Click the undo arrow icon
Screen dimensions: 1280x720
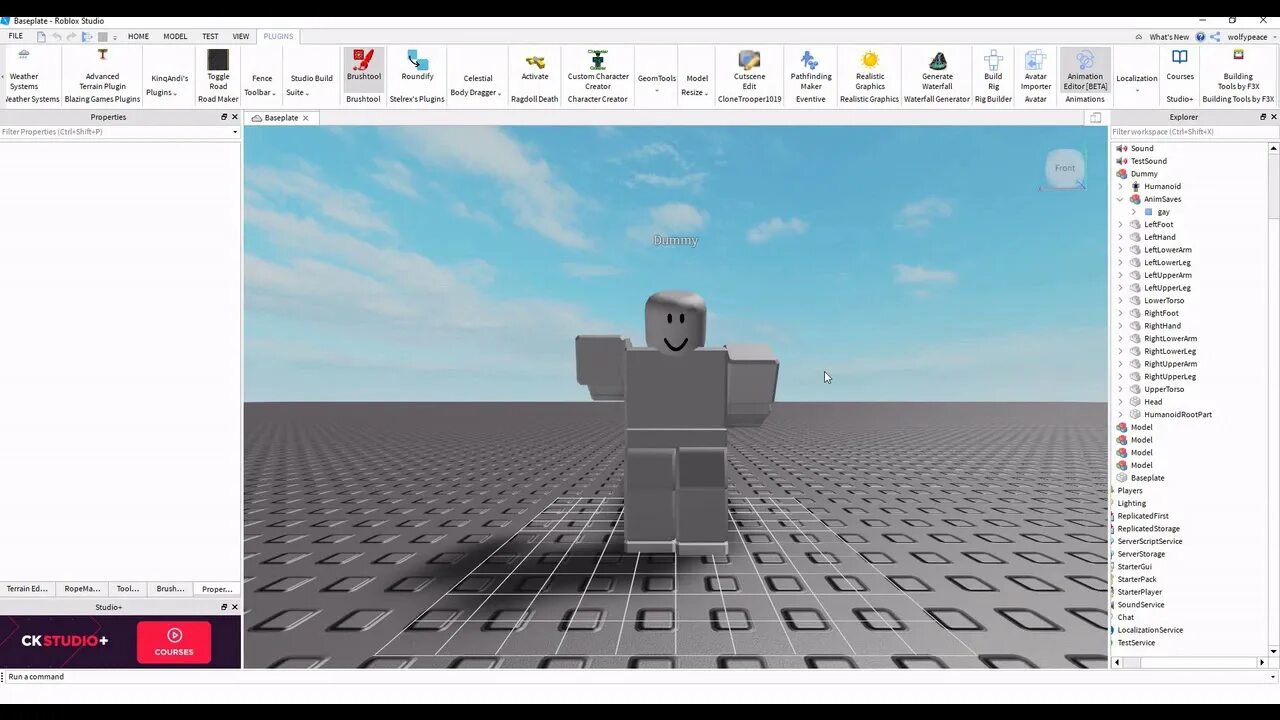57,37
